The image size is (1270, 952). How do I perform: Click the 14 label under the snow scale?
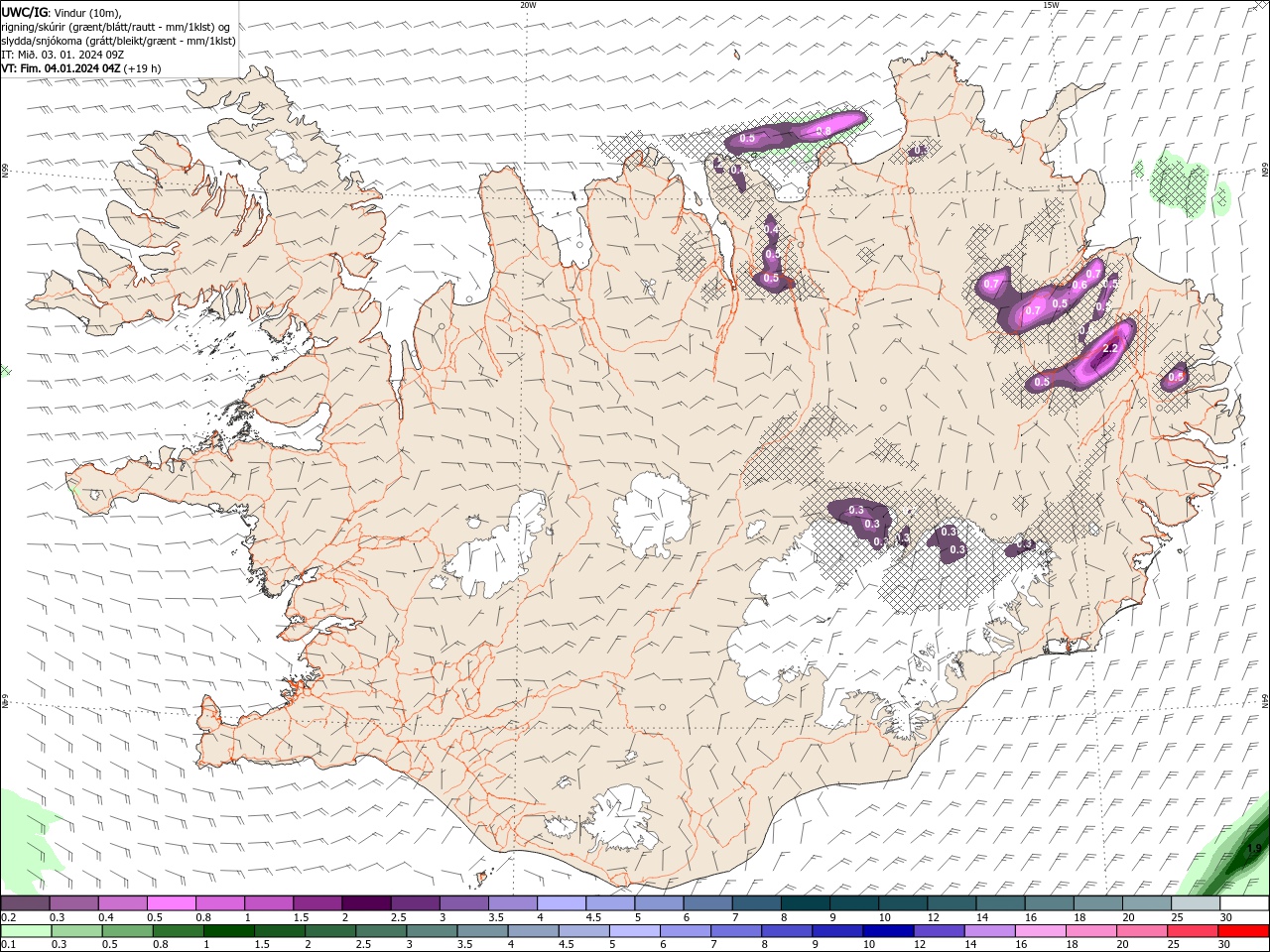(x=981, y=917)
